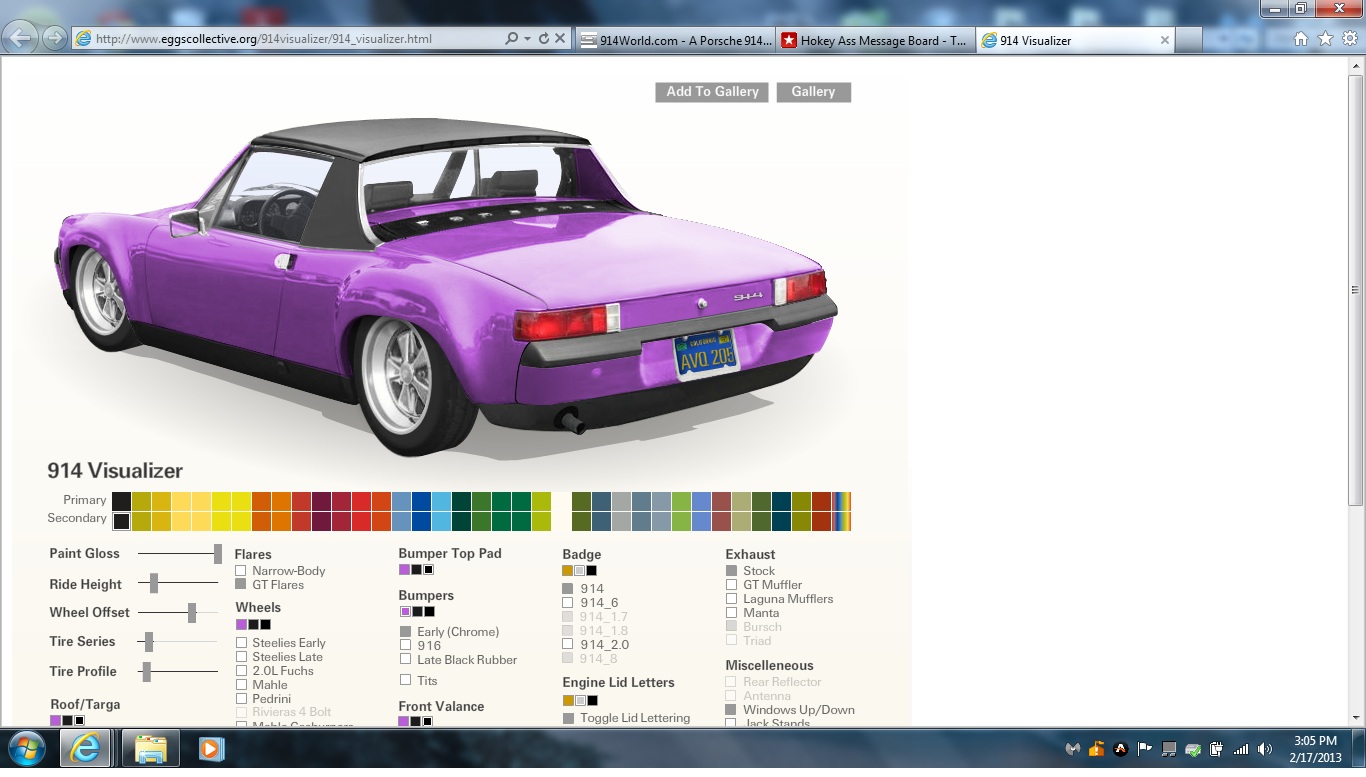
Task: Open Favorites star icon
Action: pyautogui.click(x=1325, y=39)
